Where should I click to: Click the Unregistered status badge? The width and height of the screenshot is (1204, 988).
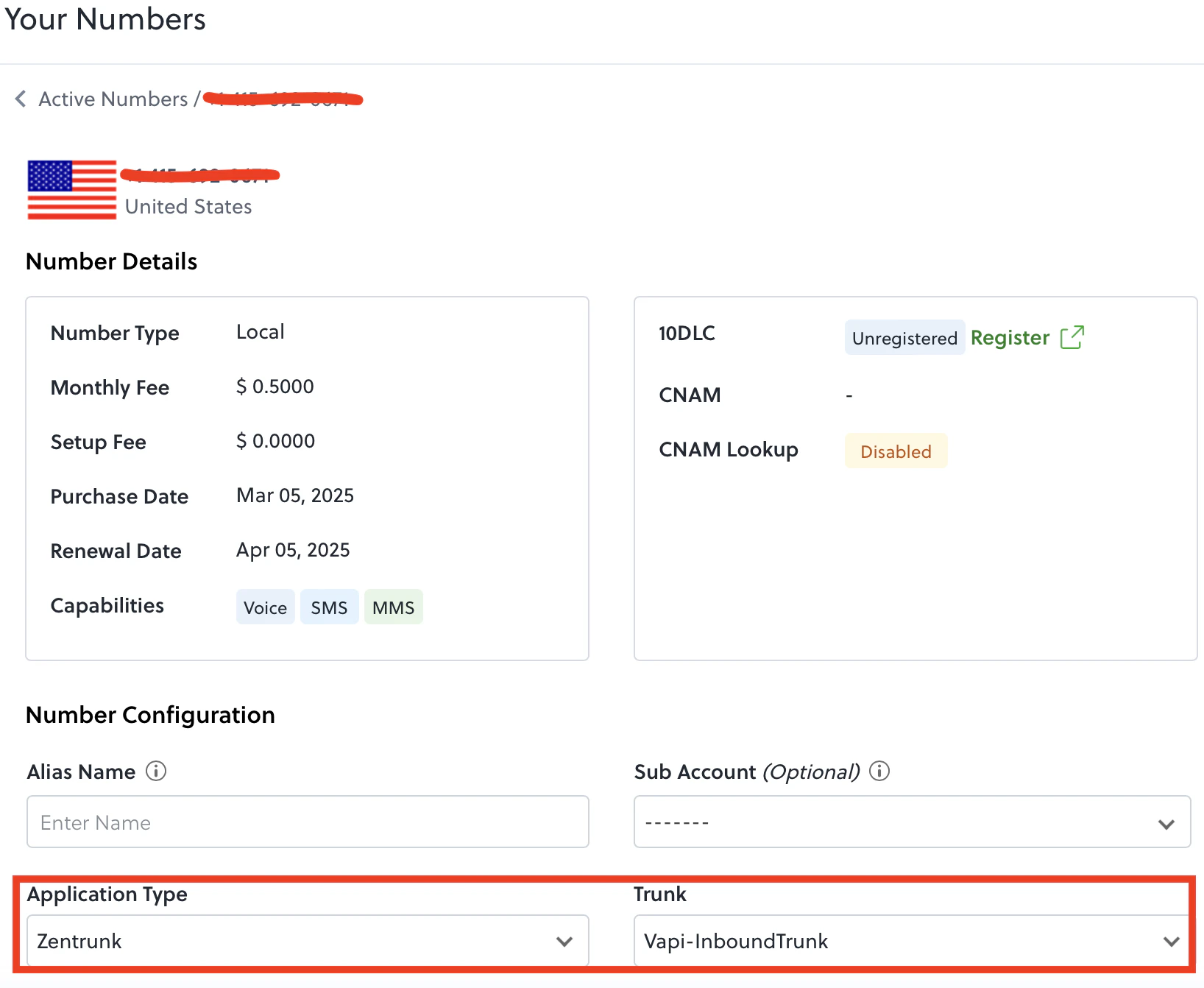pos(904,337)
